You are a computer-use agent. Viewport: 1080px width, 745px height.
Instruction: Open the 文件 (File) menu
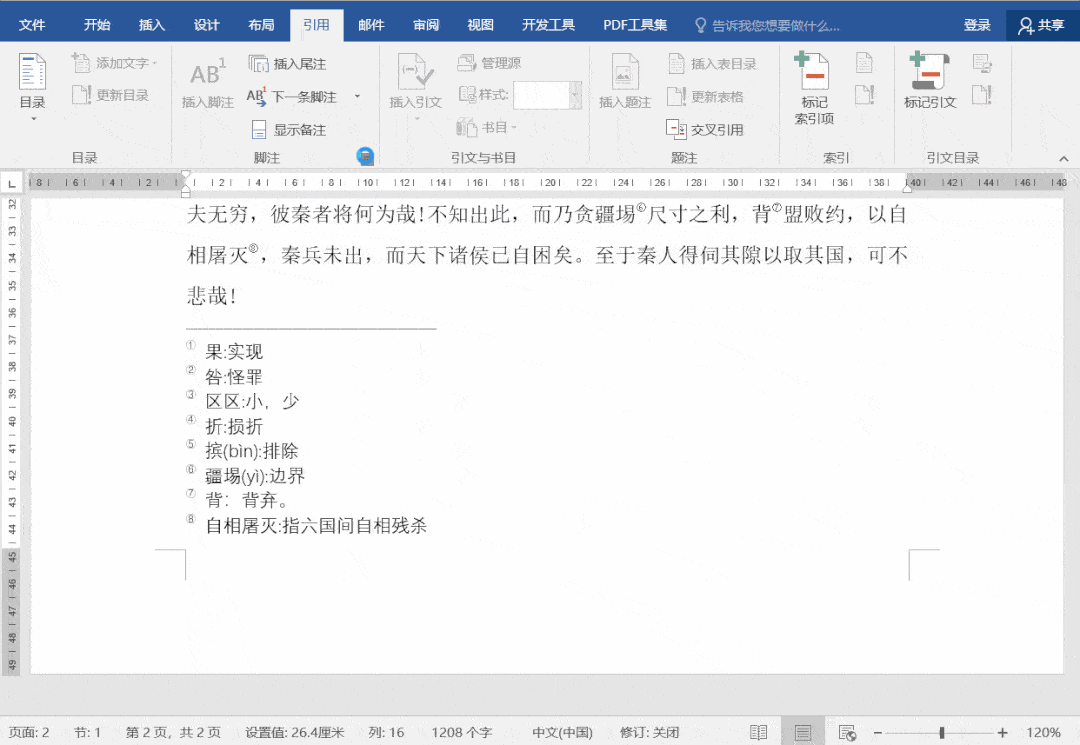click(32, 25)
